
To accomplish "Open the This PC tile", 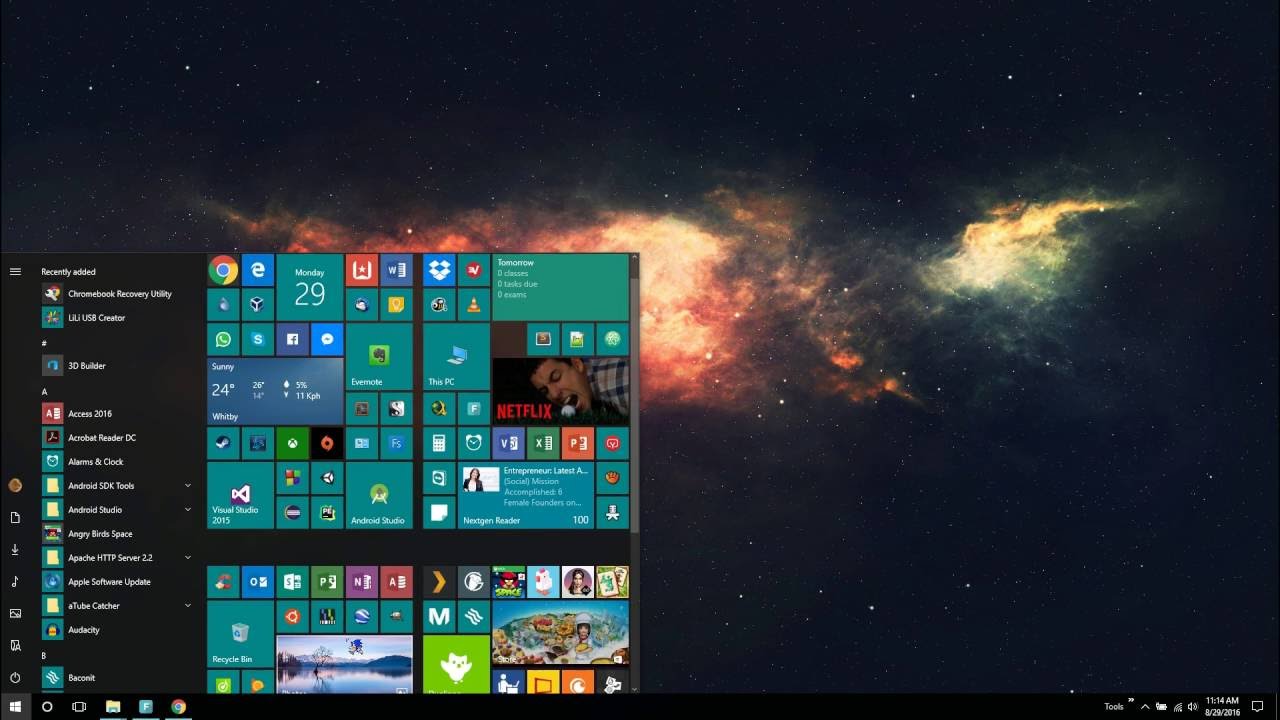I will coord(456,357).
